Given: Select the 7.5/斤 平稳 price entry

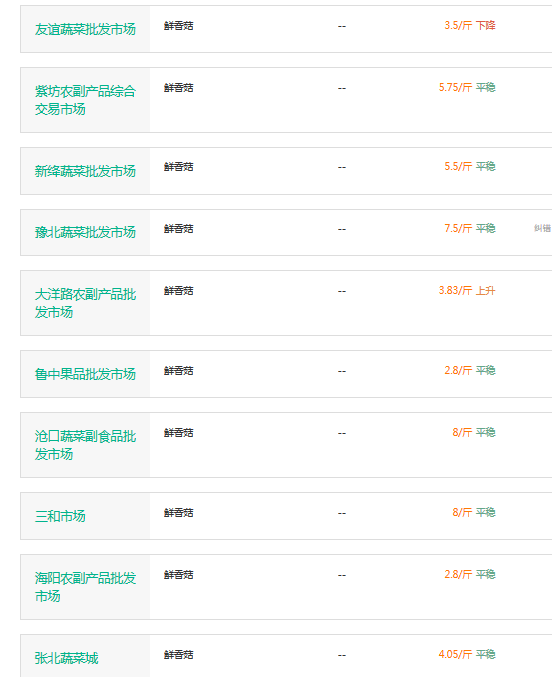Looking at the screenshot, I should 470,228.
